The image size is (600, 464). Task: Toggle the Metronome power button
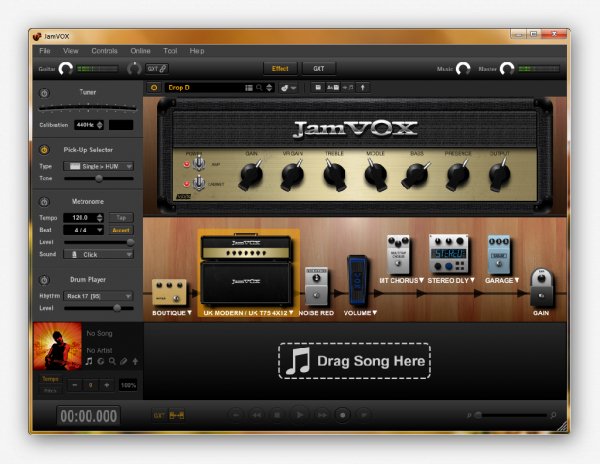(44, 202)
